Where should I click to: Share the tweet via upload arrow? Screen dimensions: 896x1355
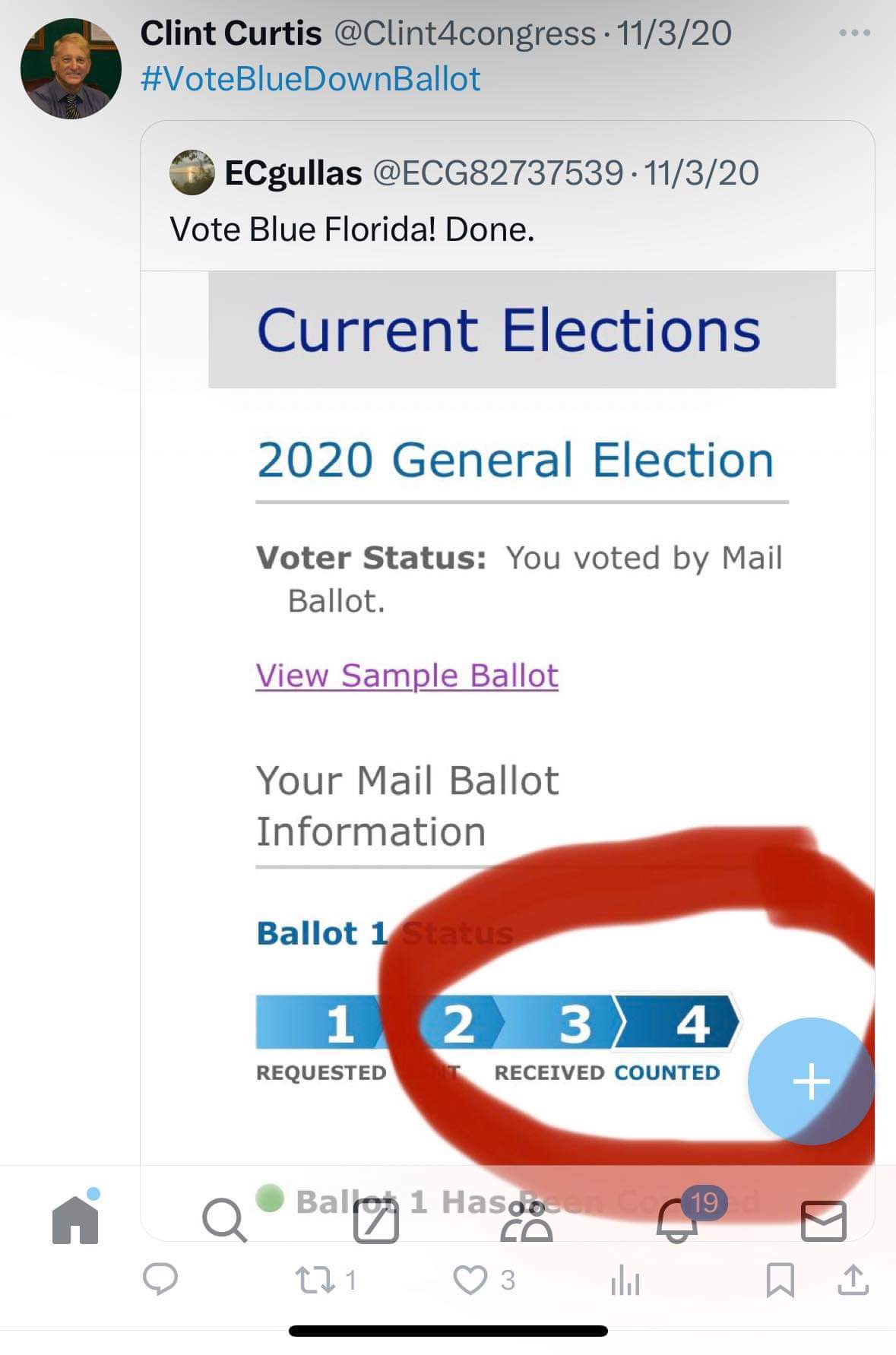[x=853, y=1280]
